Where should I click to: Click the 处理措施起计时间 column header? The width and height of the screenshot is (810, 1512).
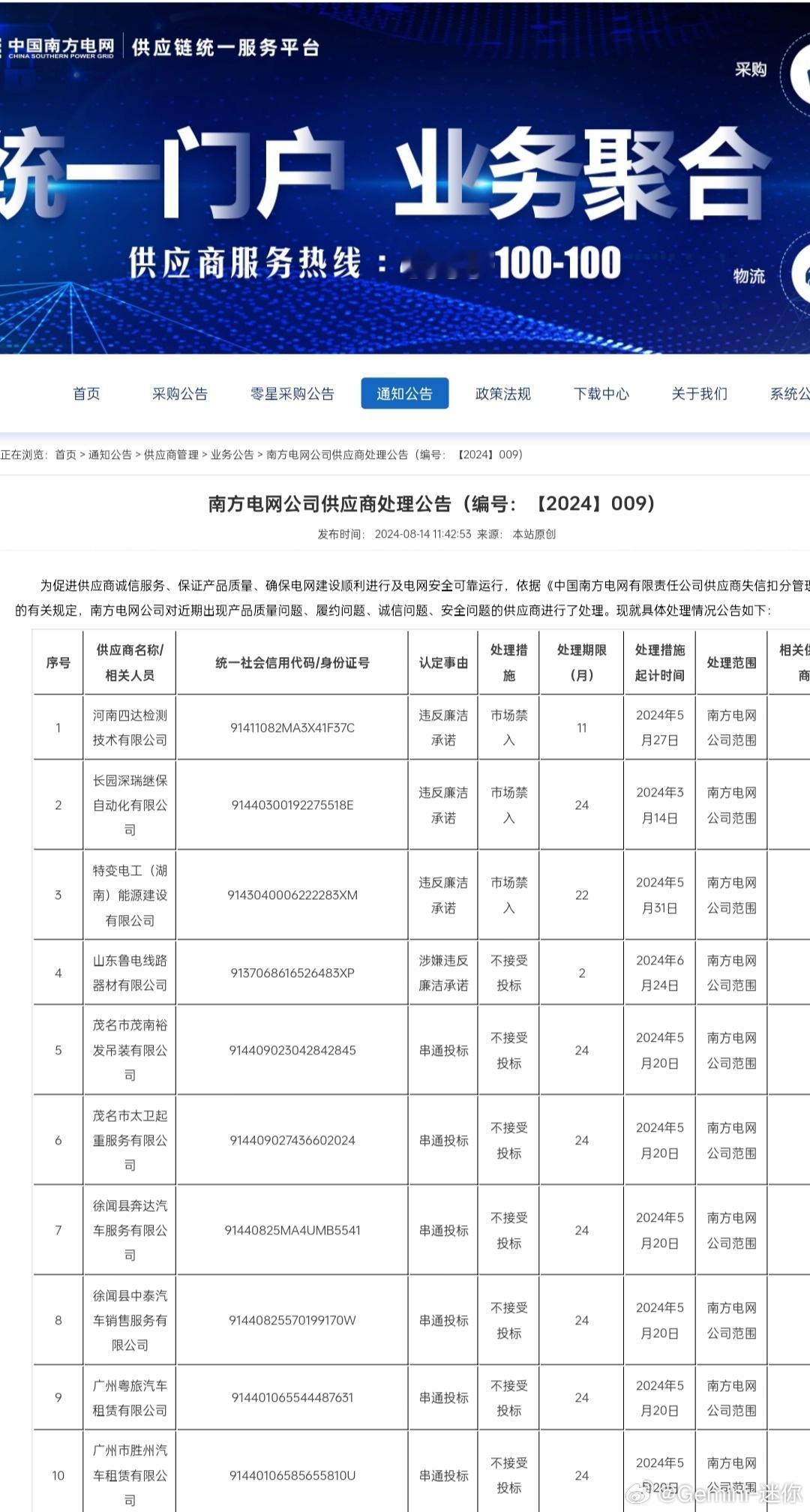point(660,662)
